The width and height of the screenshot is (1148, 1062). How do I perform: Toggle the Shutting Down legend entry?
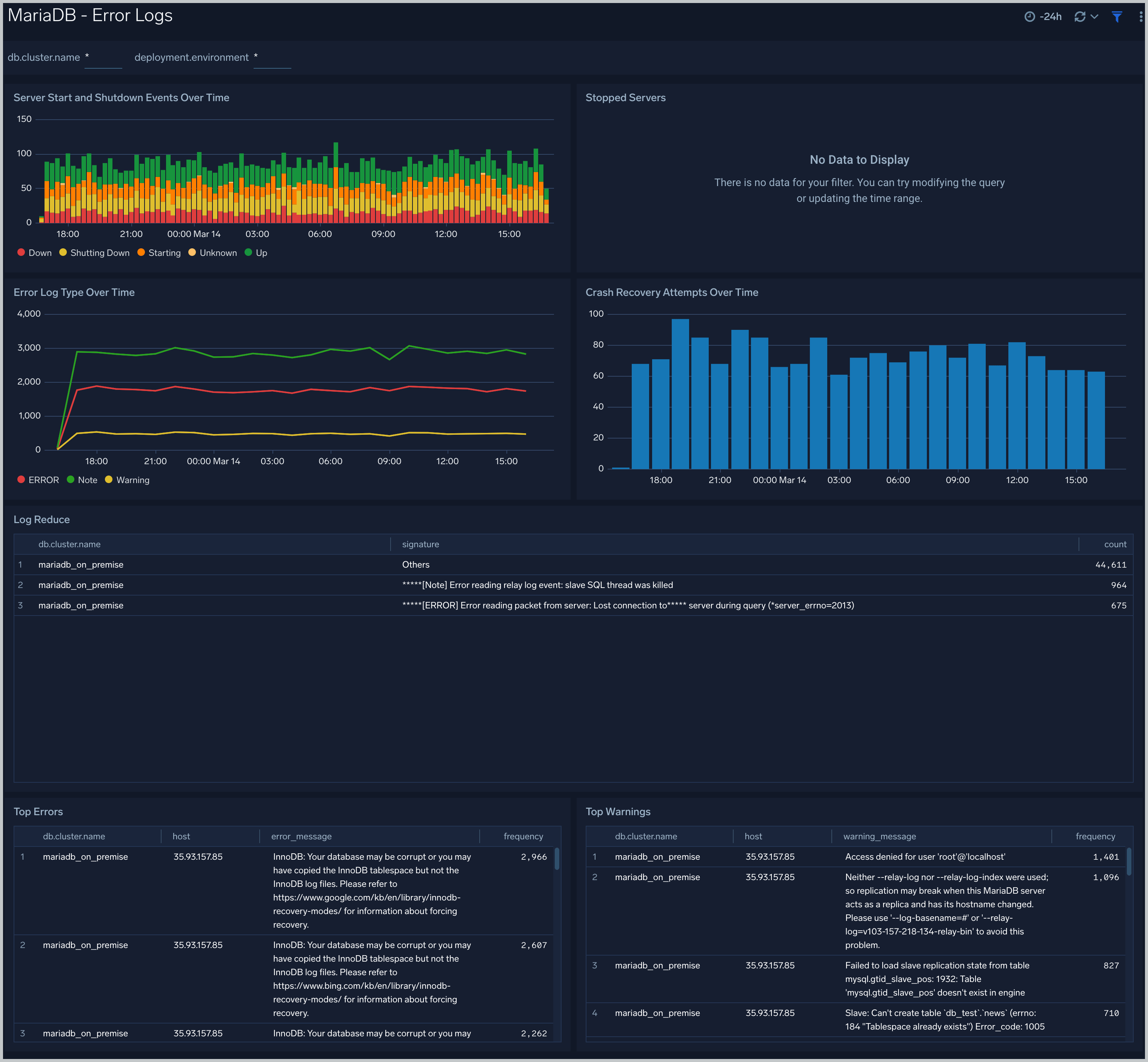click(99, 253)
